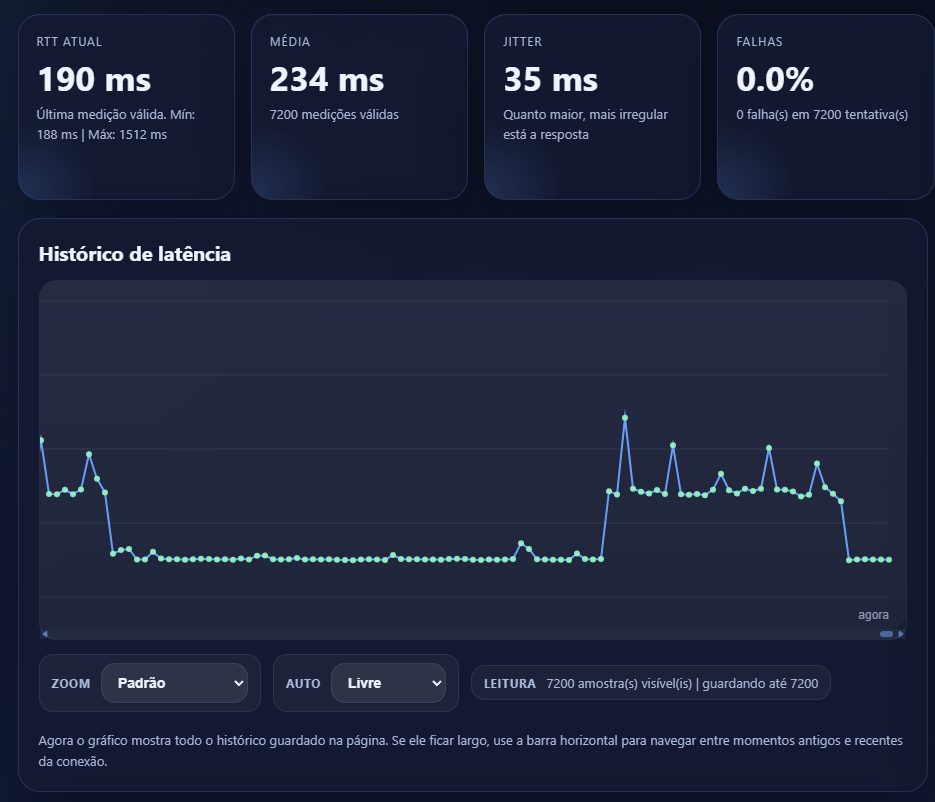Click the FALHAS card showing 0.0%
Screen dimensions: 935x802
tap(825, 105)
